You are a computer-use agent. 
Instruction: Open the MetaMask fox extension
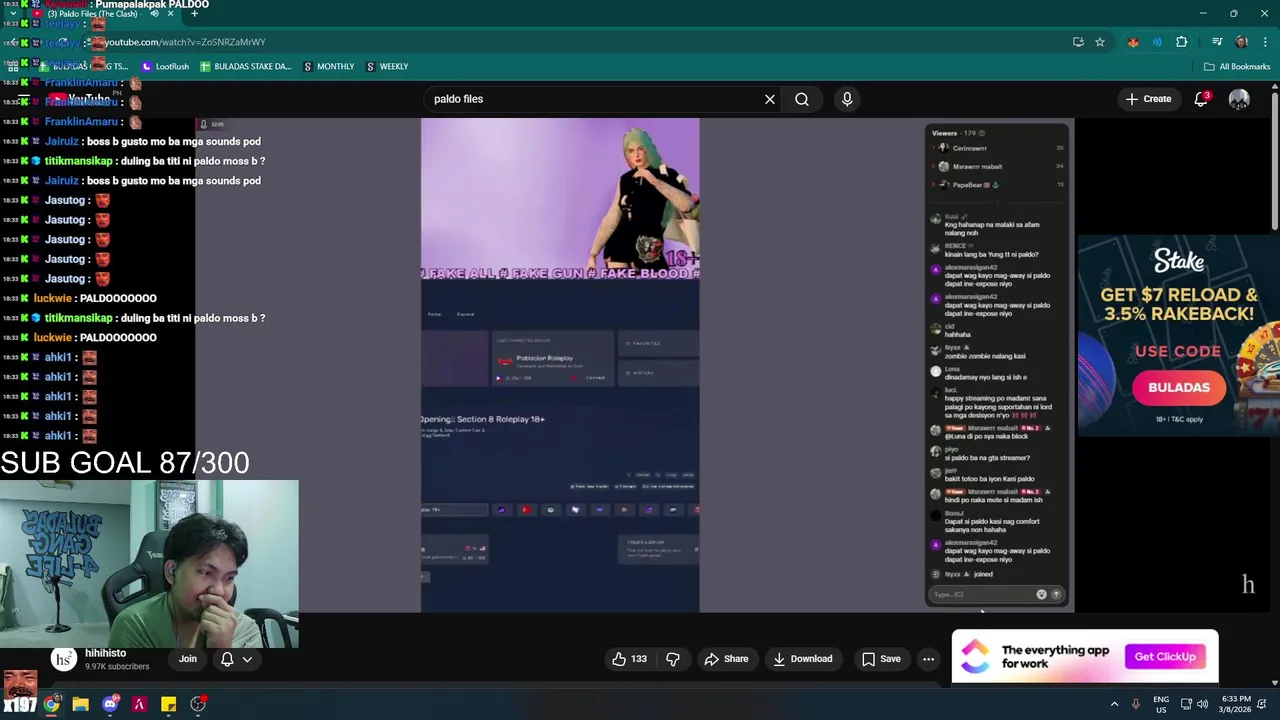(1132, 42)
